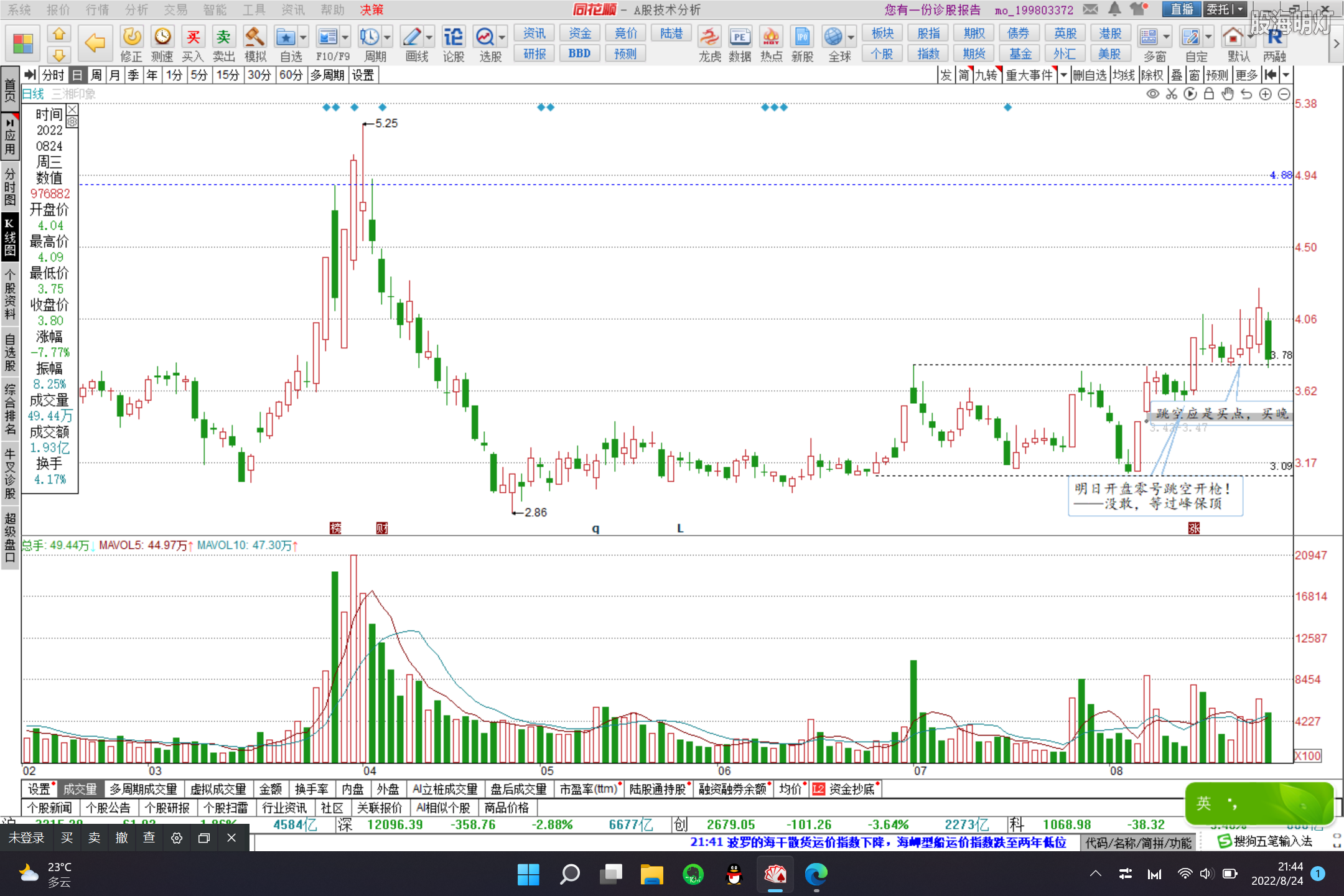Viewport: 1344px width, 896px height.
Task: Expand the 重大事件 dropdown arrow
Action: click(1063, 75)
